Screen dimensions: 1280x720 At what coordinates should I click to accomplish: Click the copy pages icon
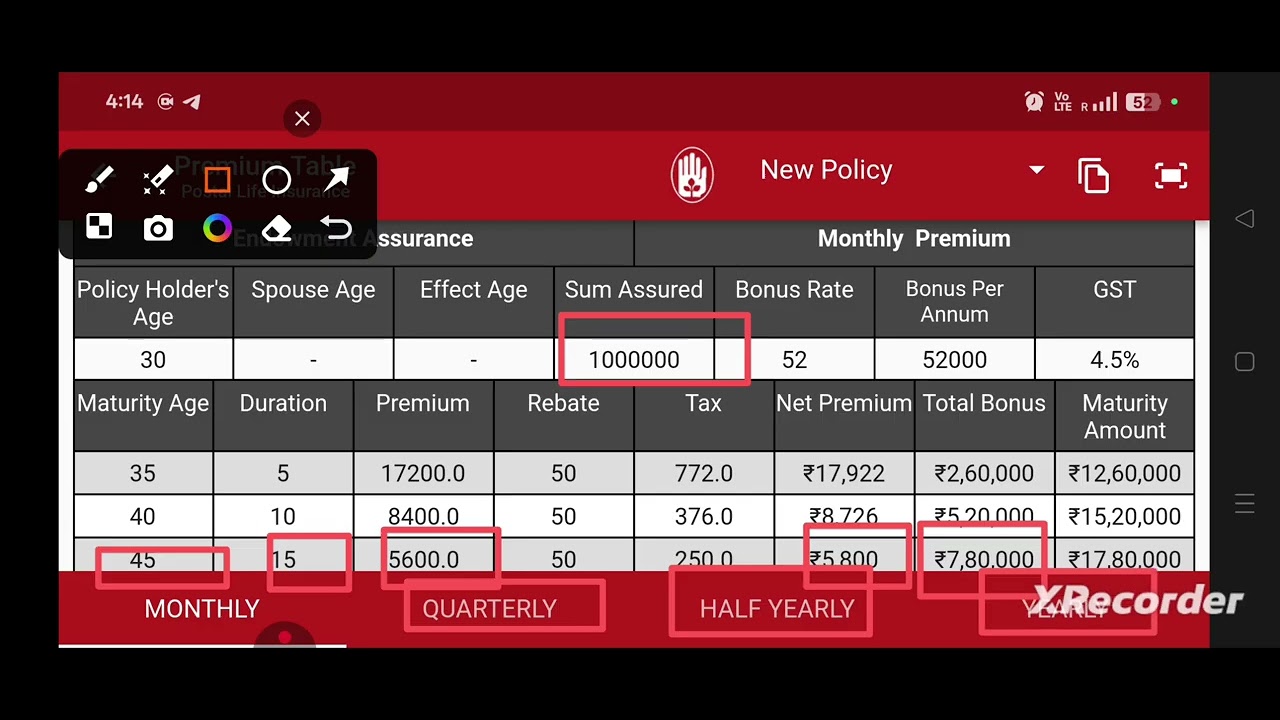[1094, 176]
